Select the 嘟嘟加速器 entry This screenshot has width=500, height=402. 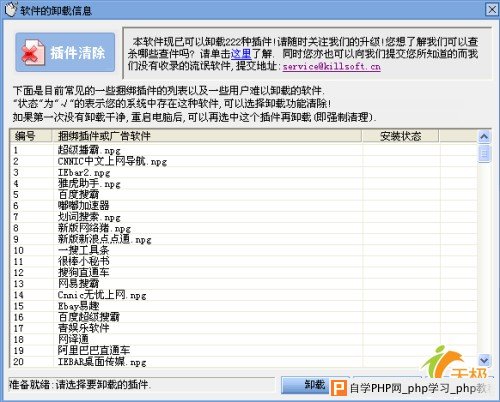[84, 205]
